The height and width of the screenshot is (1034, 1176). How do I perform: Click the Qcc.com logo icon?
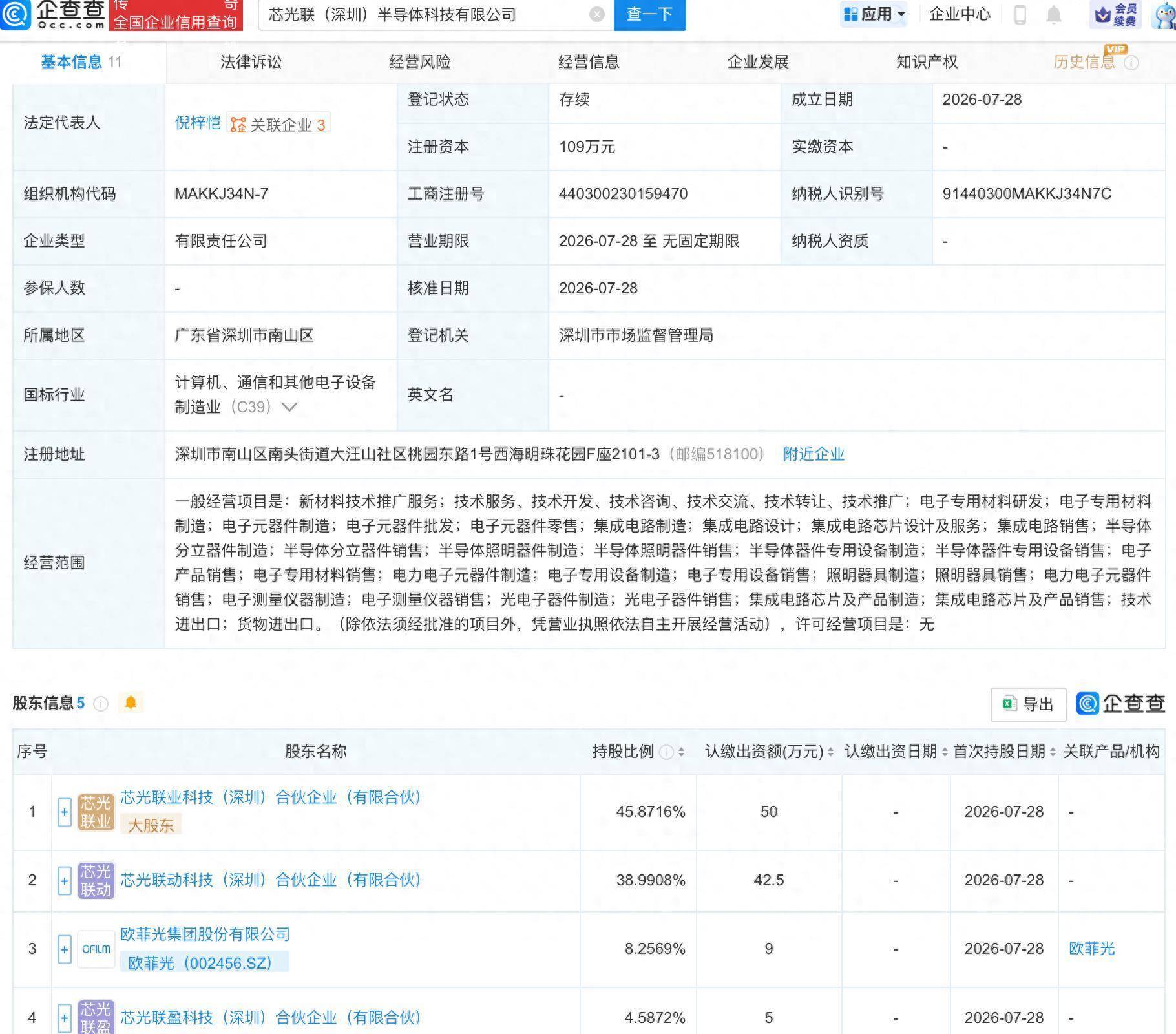click(x=14, y=14)
